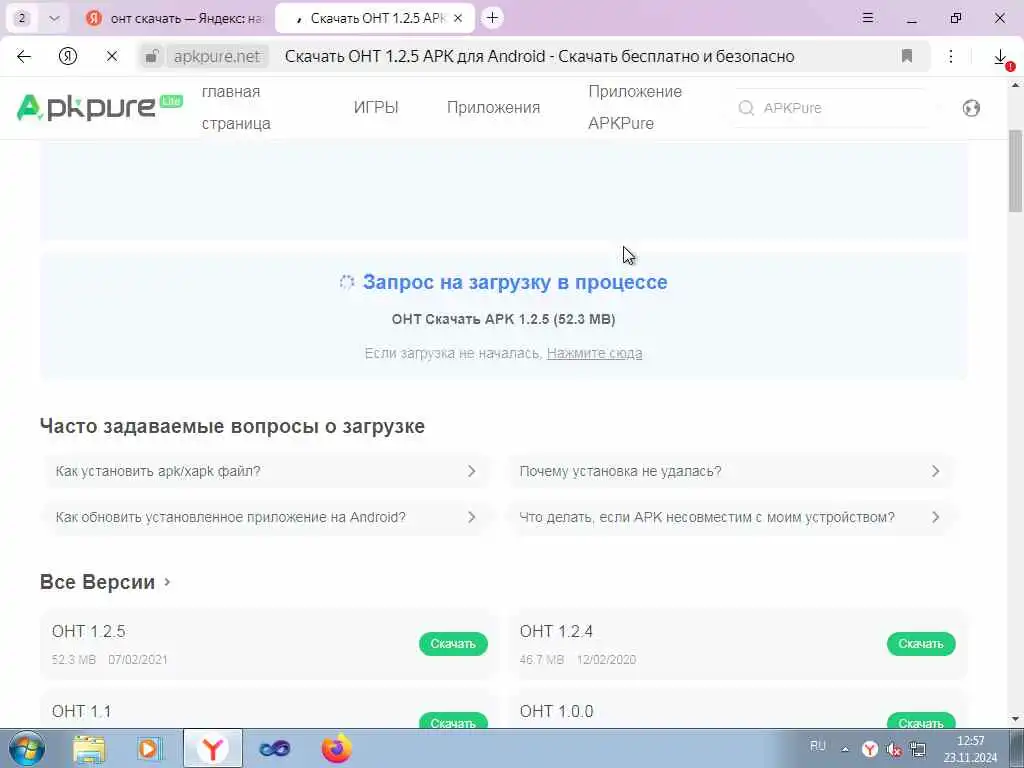Stop page loading with X button
This screenshot has height=768, width=1024.
(112, 57)
